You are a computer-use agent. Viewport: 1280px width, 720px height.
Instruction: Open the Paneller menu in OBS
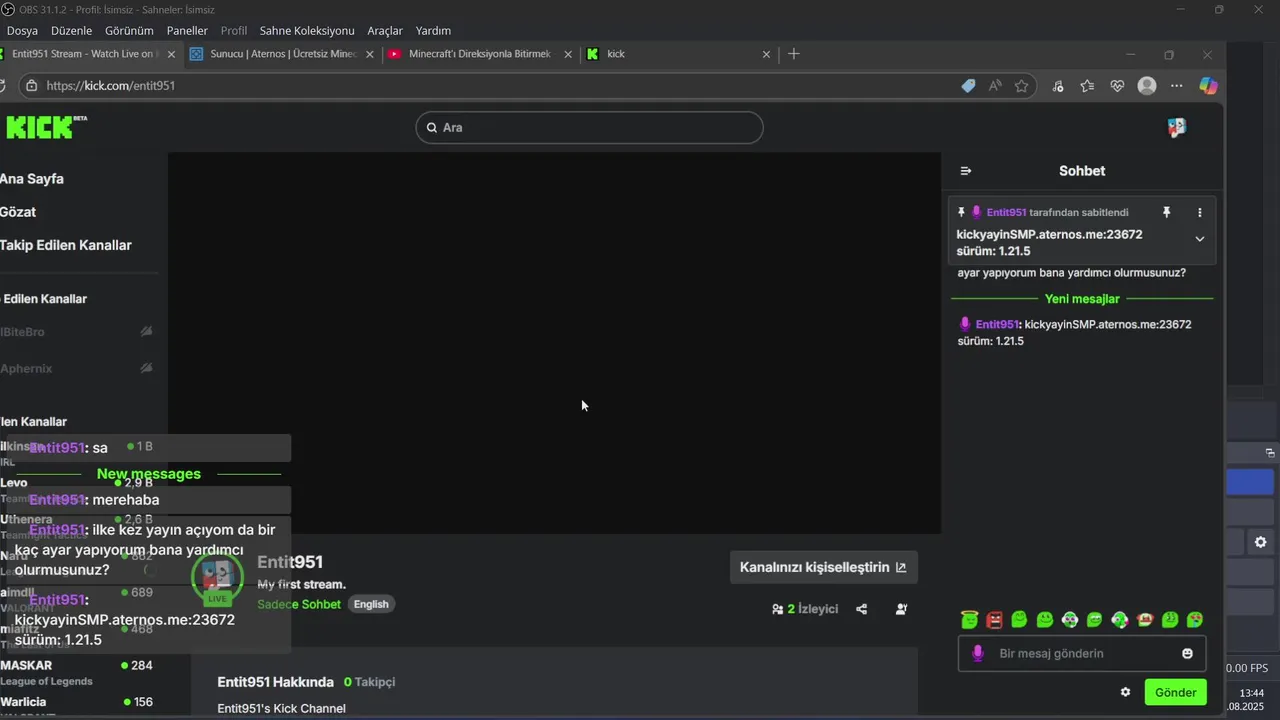pos(187,30)
